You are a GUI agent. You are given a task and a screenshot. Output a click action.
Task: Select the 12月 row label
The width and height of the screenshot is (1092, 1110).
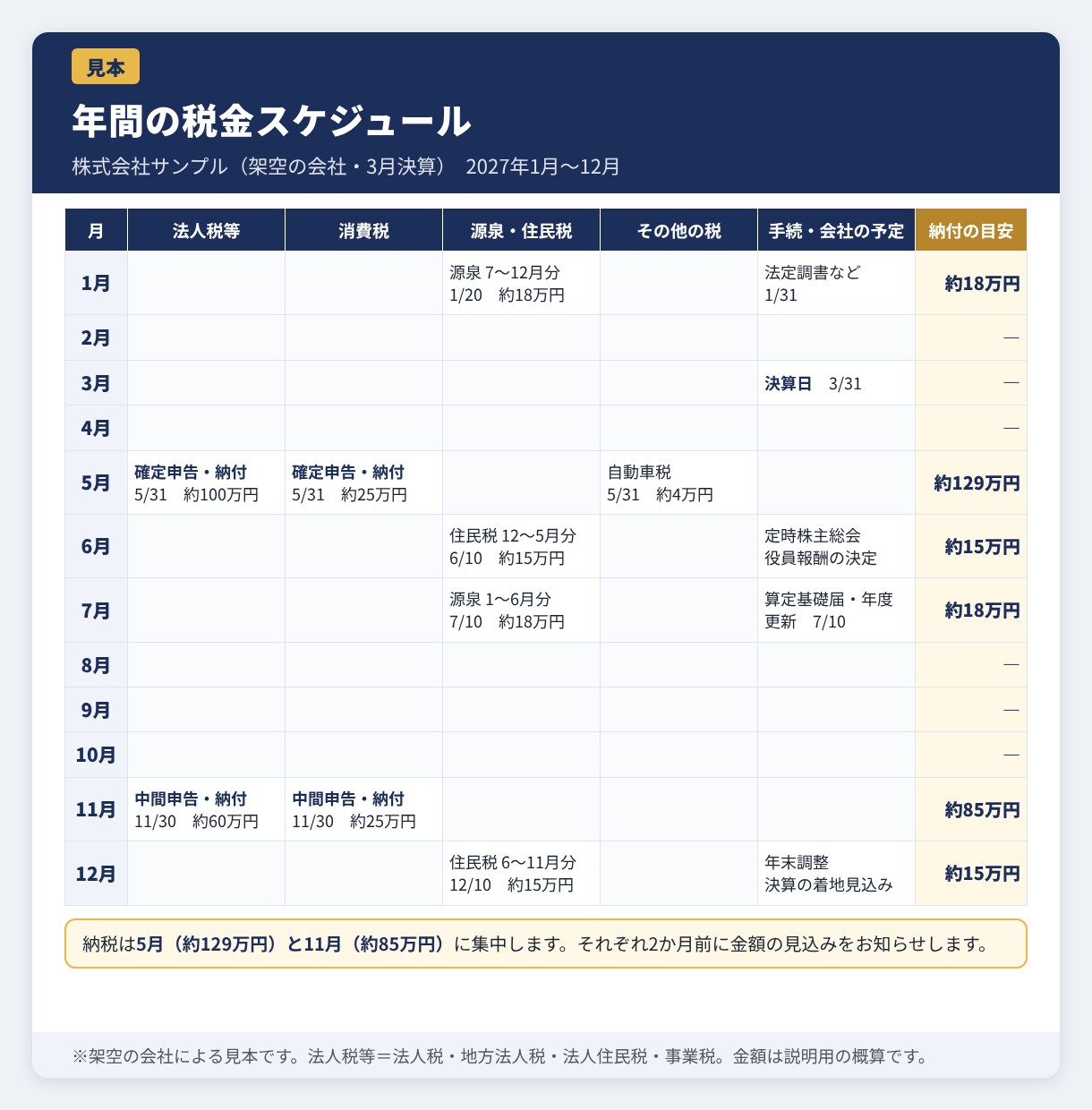[x=96, y=874]
